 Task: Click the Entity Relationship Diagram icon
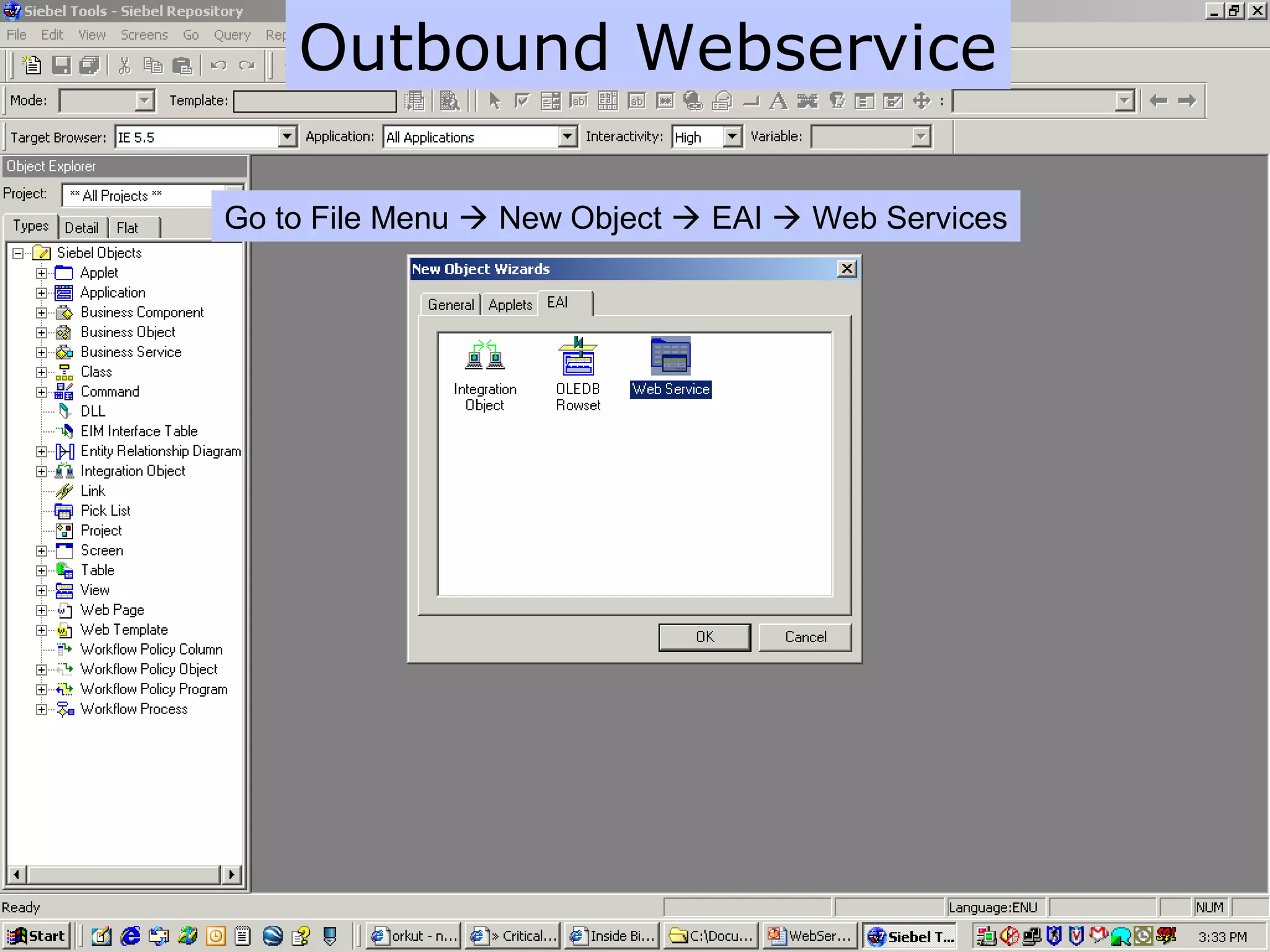pos(64,451)
